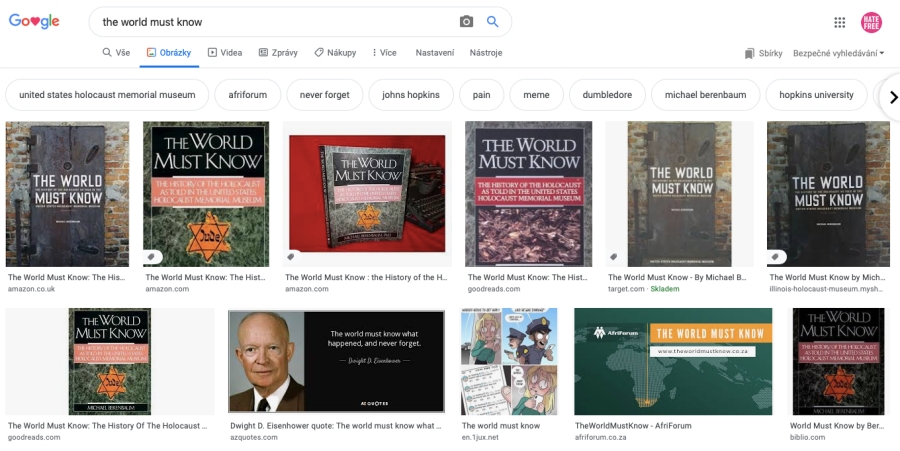Screen dimensions: 900x451
Task: Open the Nákupy tab
Action: click(x=335, y=53)
